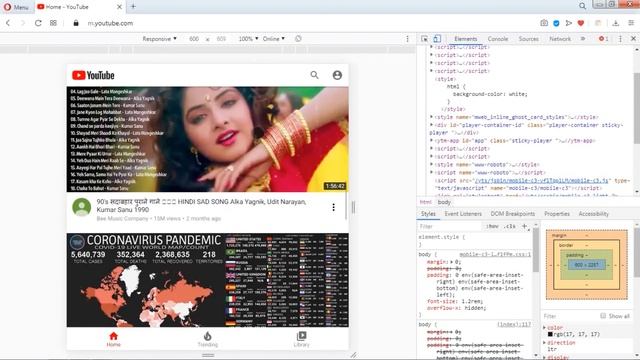The height and width of the screenshot is (360, 640).
Task: Enable the Show all checkbox
Action: point(603,316)
